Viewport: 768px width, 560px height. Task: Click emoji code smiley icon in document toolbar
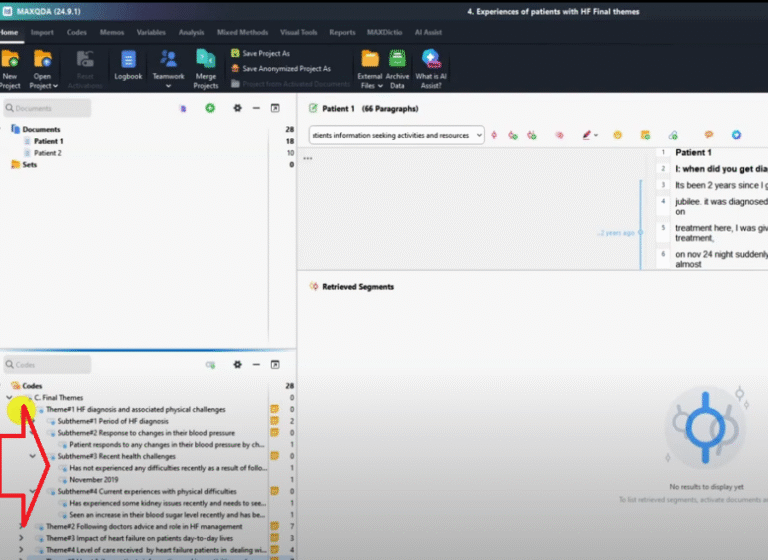pyautogui.click(x=618, y=135)
